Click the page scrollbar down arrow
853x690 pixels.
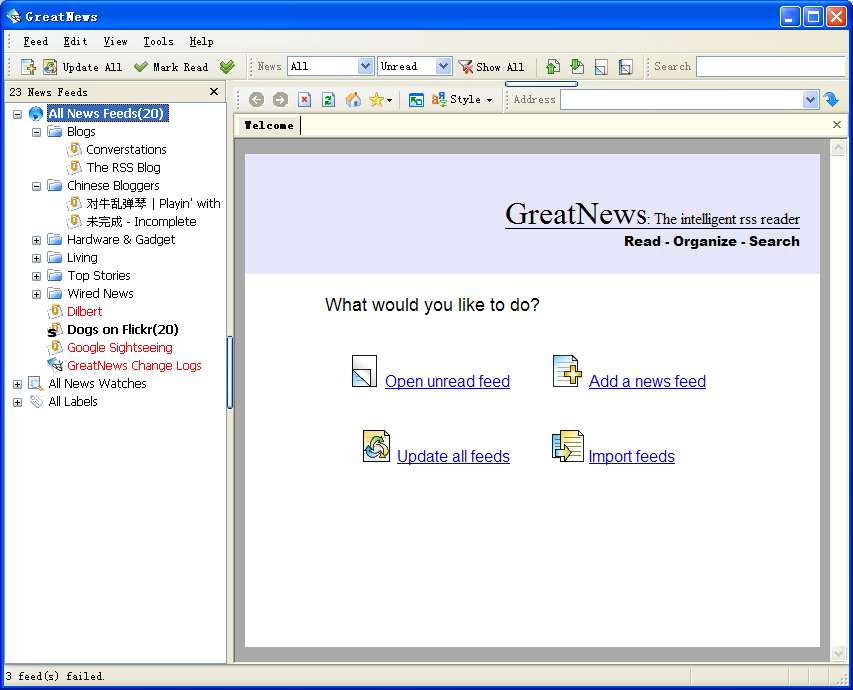(838, 653)
